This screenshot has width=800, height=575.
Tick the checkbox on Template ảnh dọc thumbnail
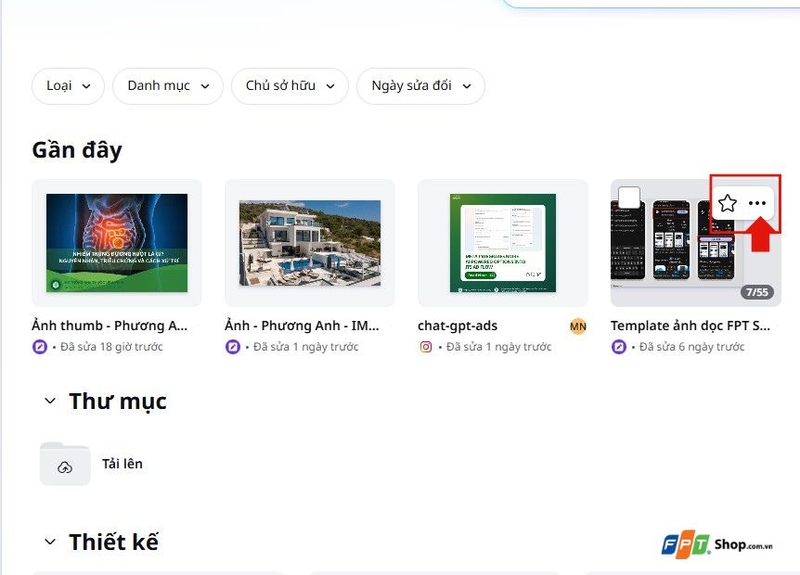[629, 197]
